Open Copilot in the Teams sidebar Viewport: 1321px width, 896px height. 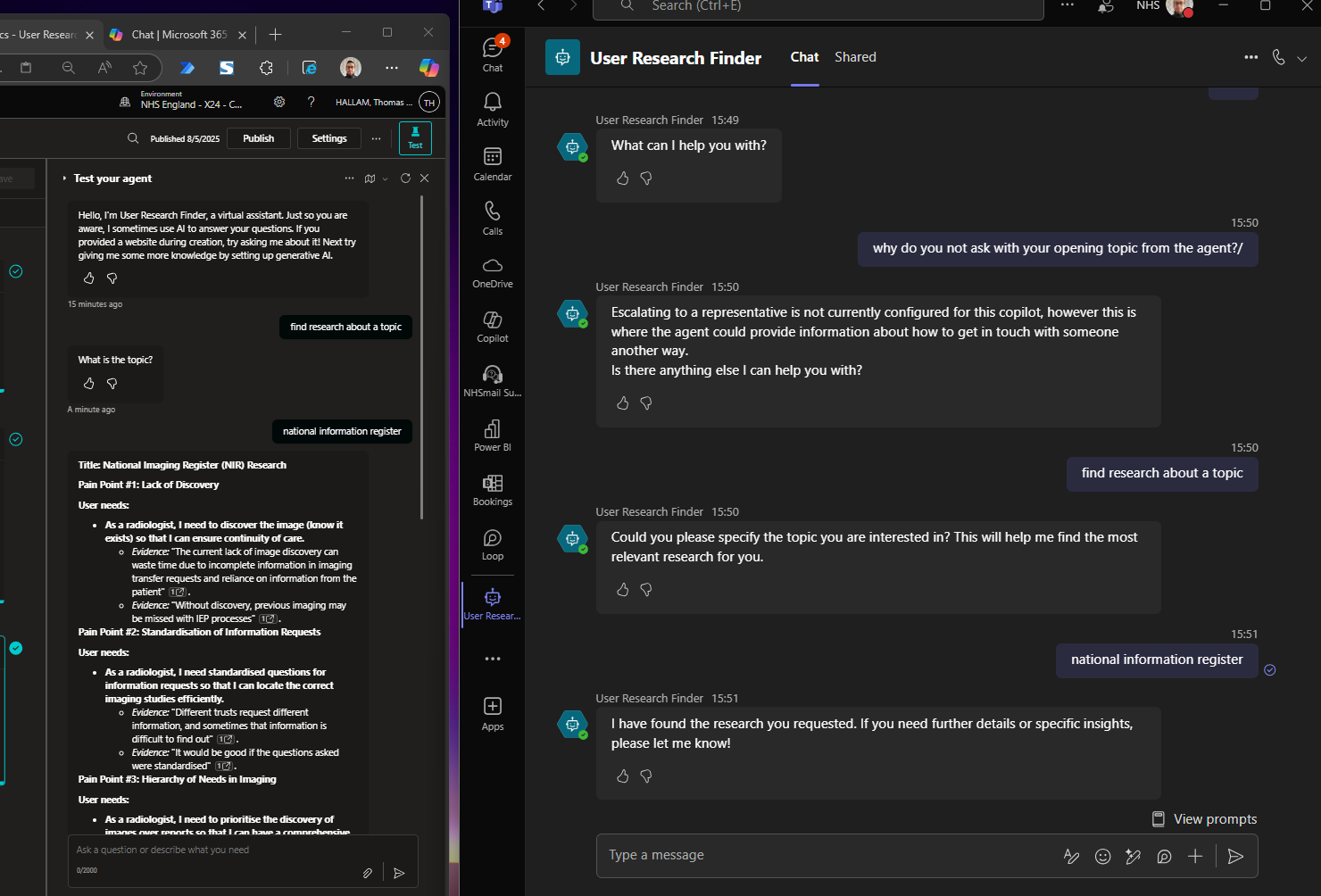click(x=493, y=327)
